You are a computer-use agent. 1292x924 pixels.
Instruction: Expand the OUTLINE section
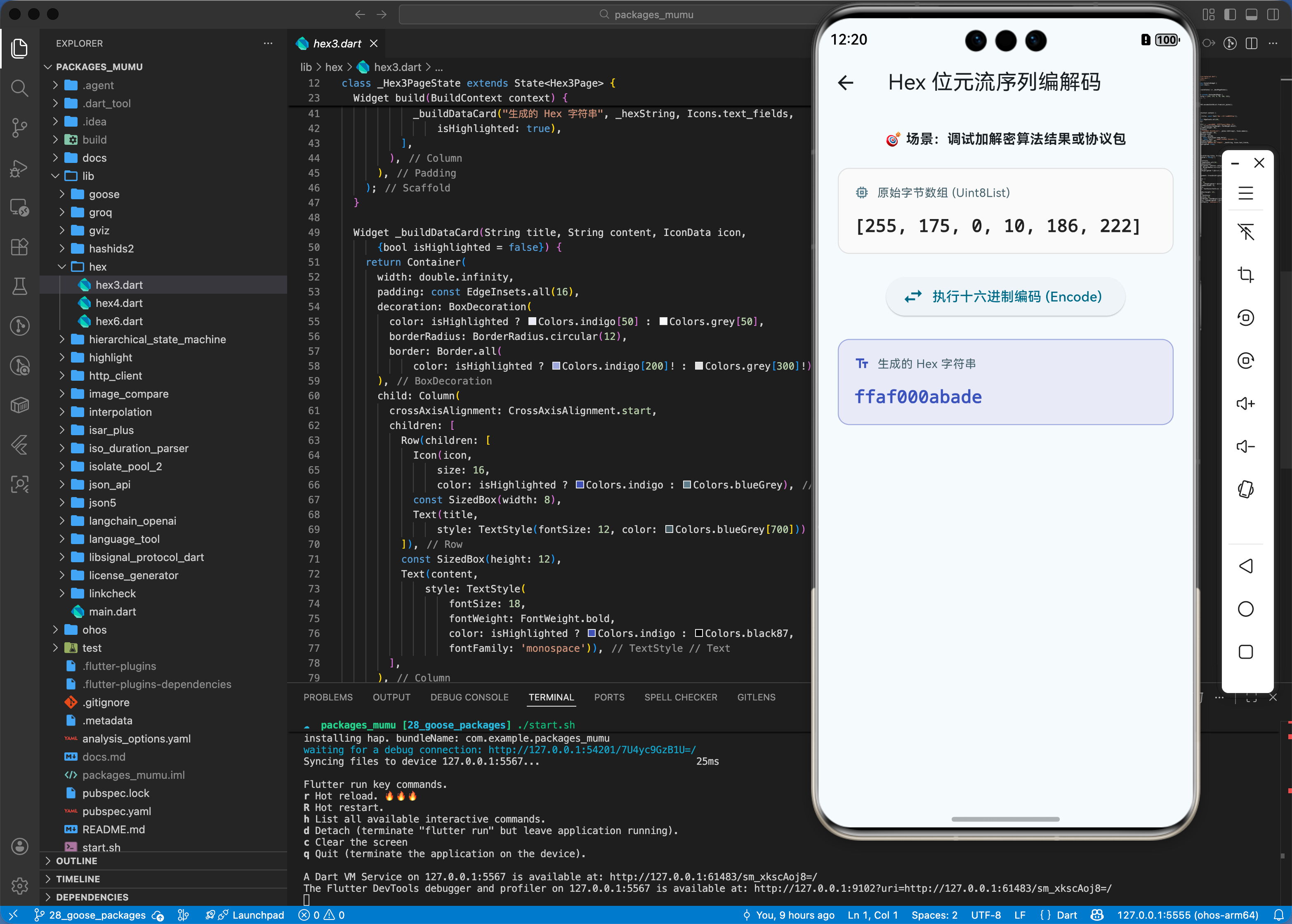[x=76, y=861]
